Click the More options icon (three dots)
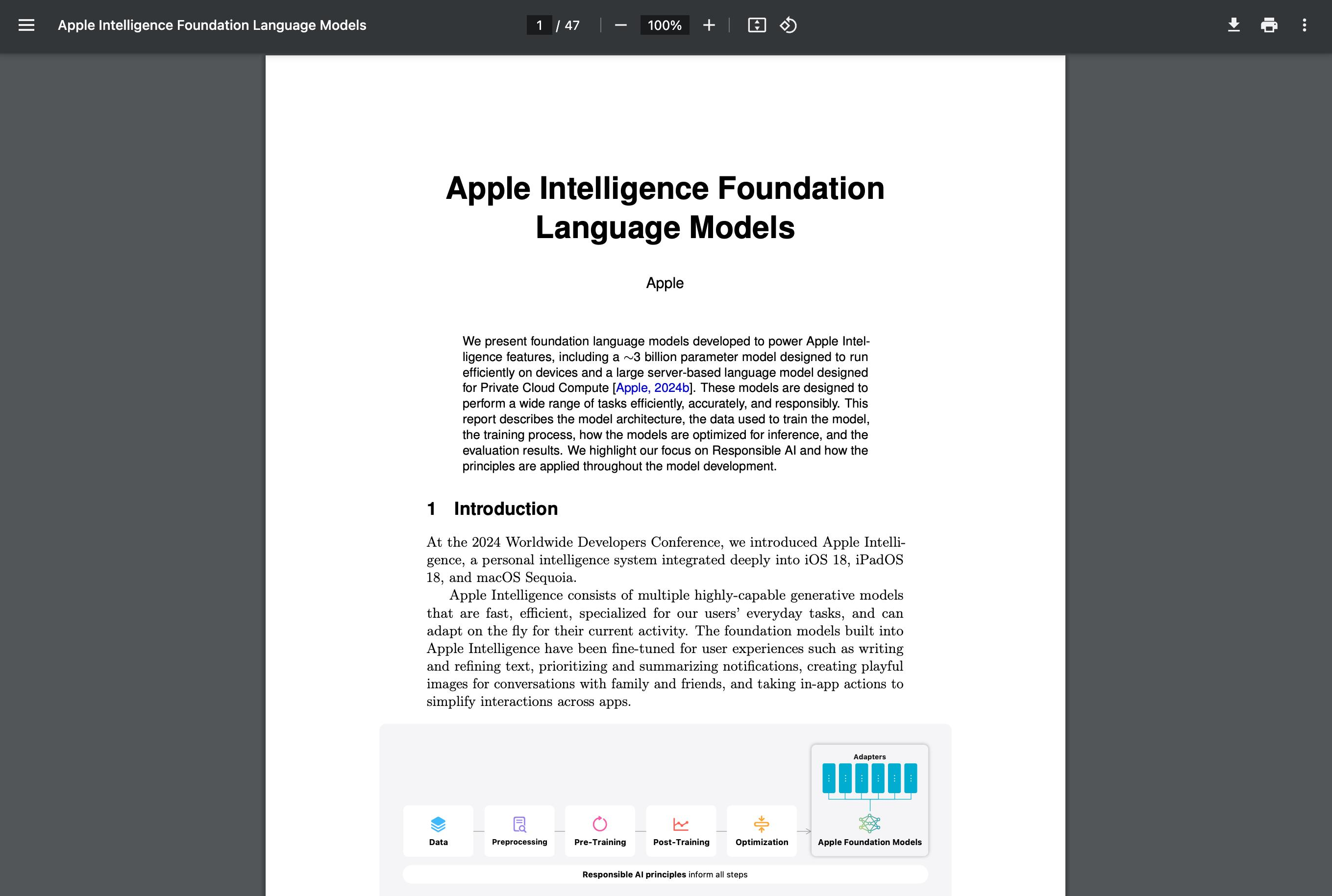 tap(1306, 25)
